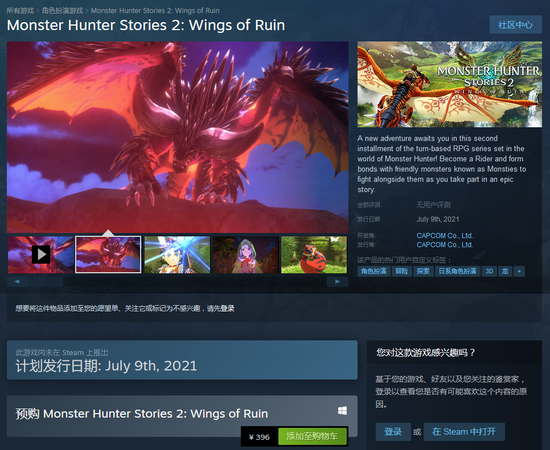Image resolution: width=550 pixels, height=450 pixels.
Task: Click the 登录 login button
Action: 393,432
